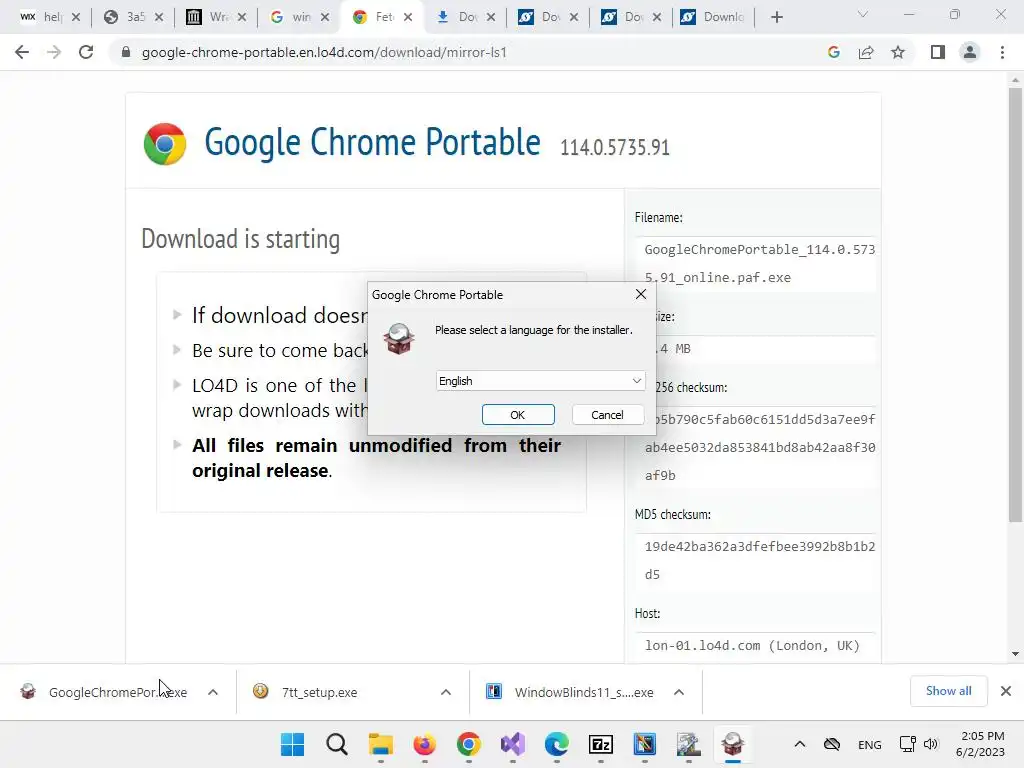Click the back navigation arrow
This screenshot has height=768, width=1024.
(22, 52)
